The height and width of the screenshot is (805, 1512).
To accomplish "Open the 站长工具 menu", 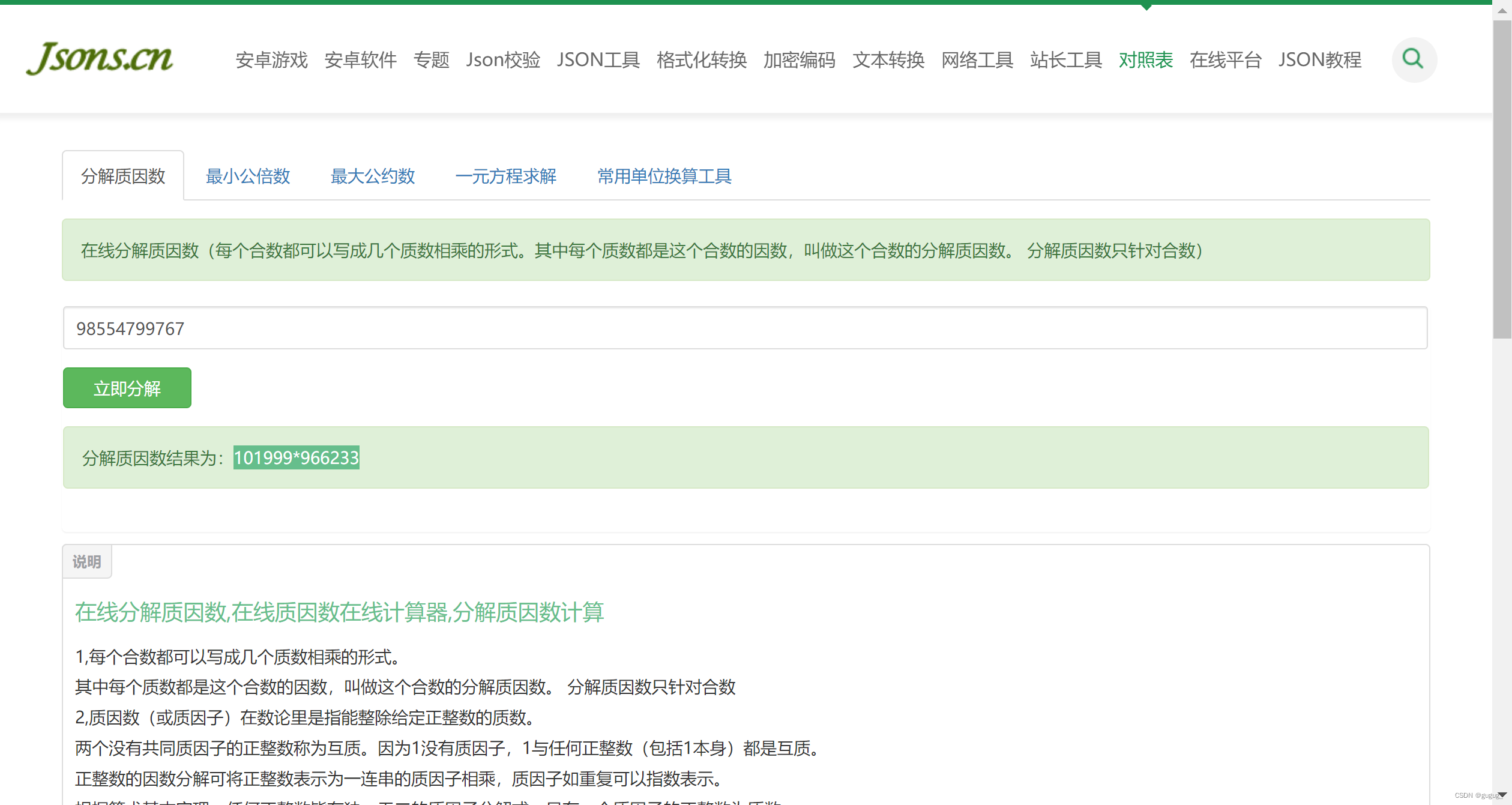I will pos(1064,60).
